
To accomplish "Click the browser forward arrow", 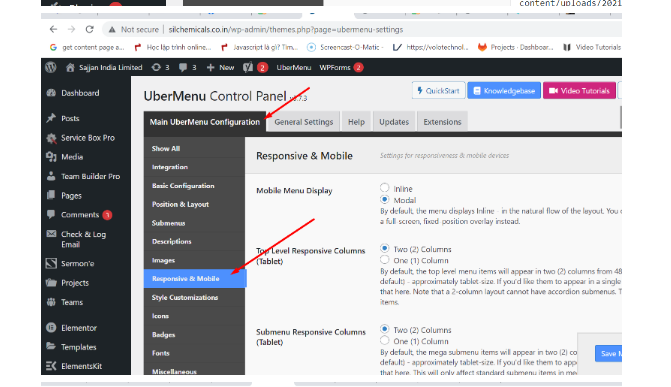I will (x=71, y=29).
